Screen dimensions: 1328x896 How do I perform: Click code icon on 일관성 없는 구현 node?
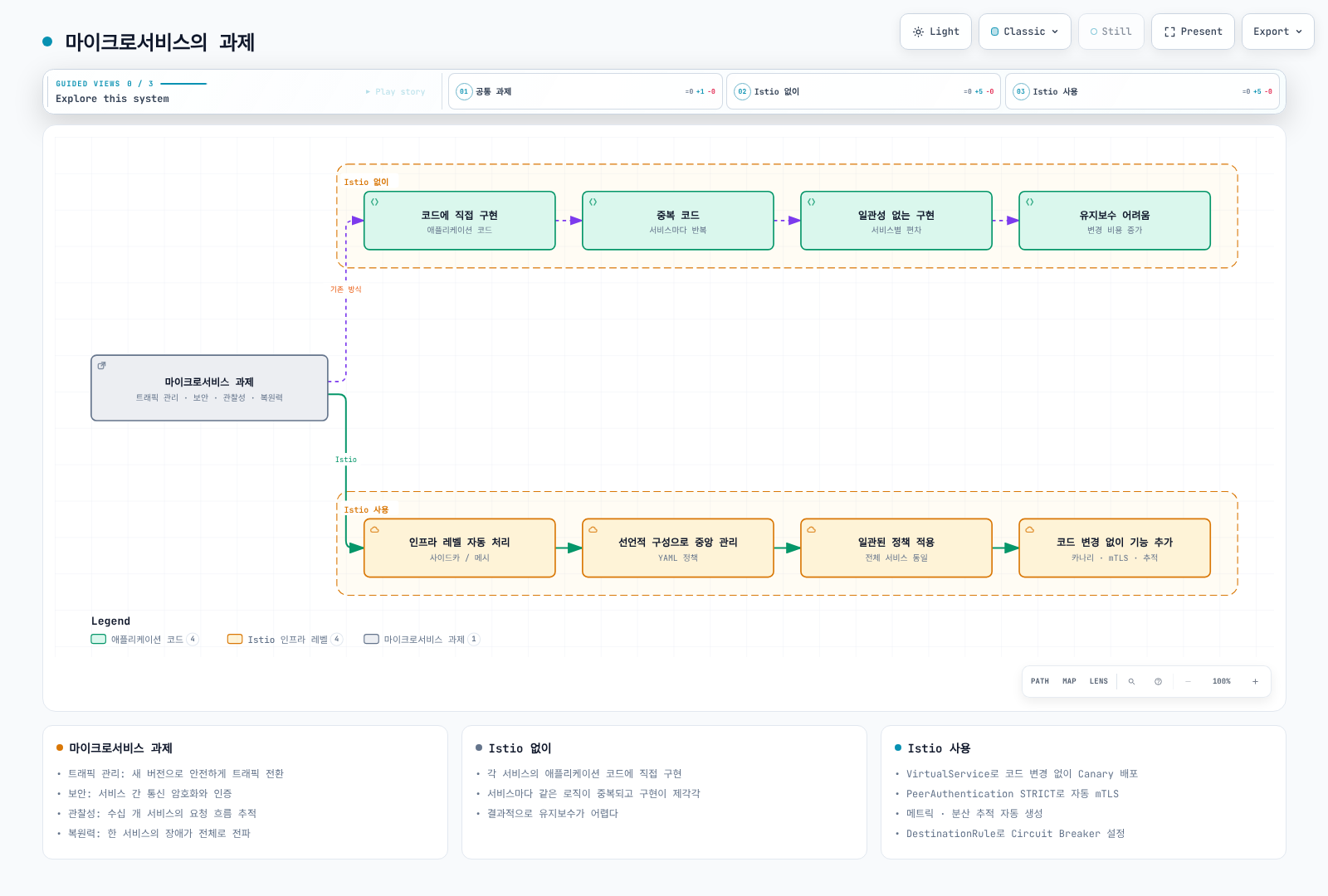pos(811,202)
